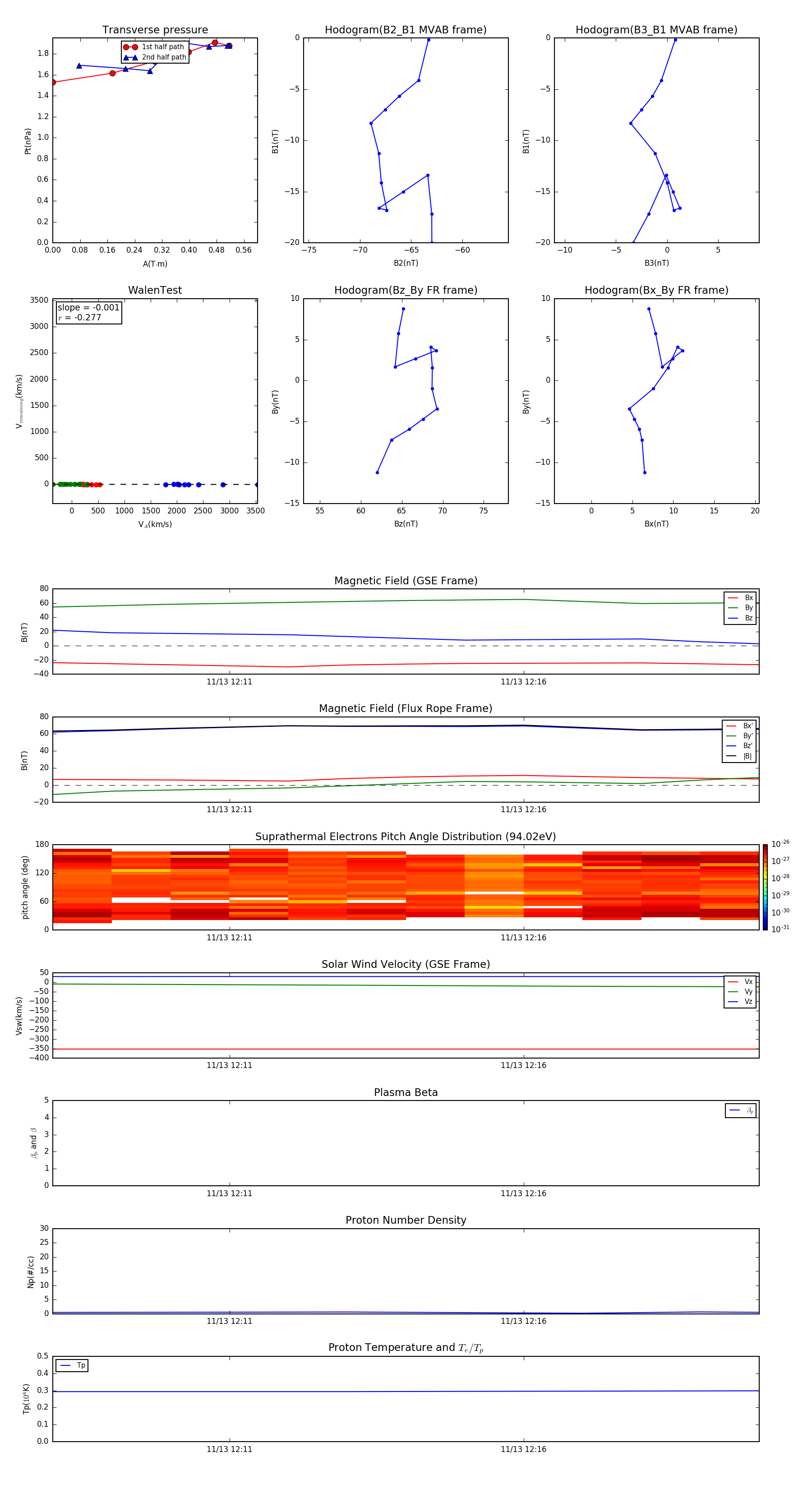This screenshot has width=812, height=1489.
Task: Click the Tp legend entry in temperature plot
Action: click(x=72, y=1366)
